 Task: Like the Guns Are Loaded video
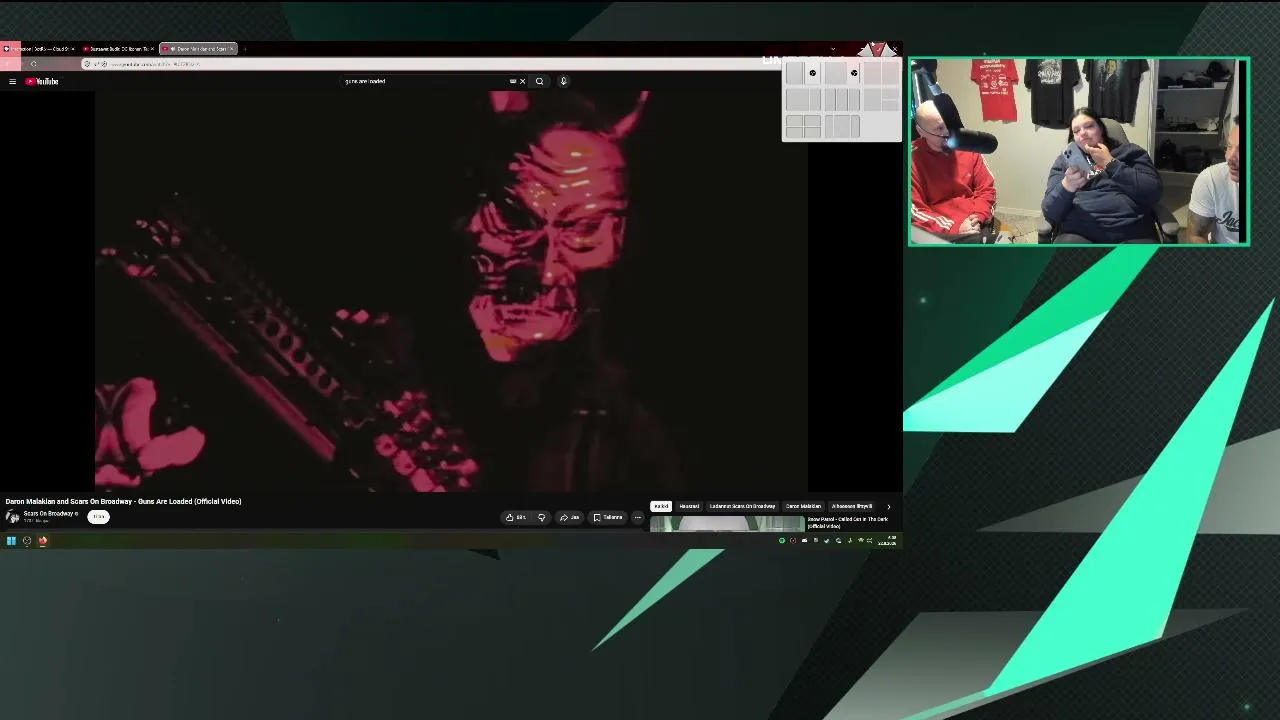[516, 517]
